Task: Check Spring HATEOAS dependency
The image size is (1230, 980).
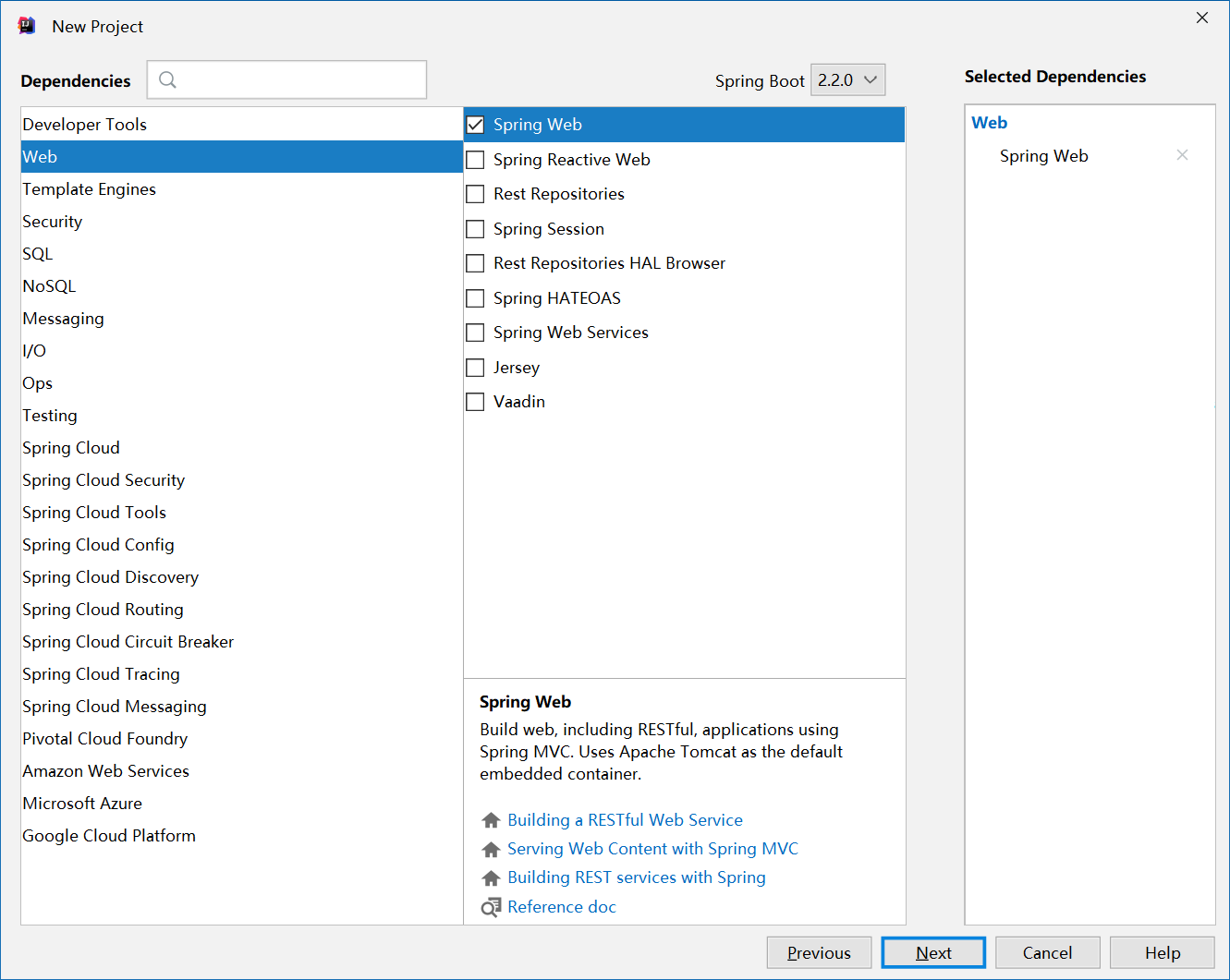Action: (475, 298)
